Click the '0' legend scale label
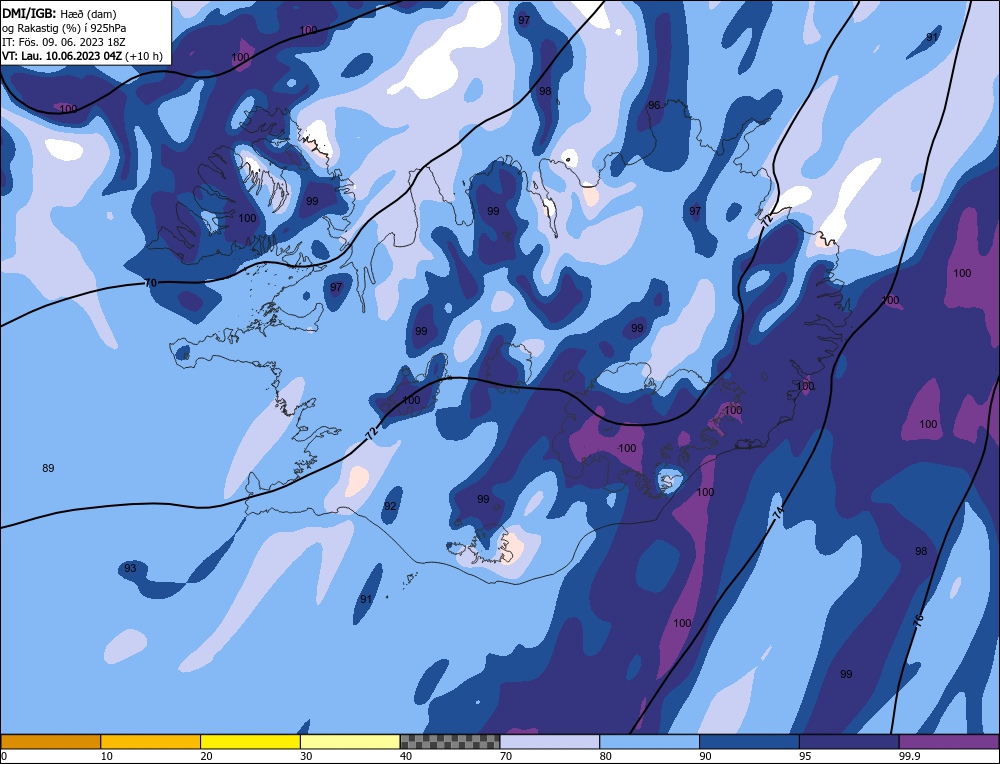This screenshot has width=1000, height=764. 4,756
